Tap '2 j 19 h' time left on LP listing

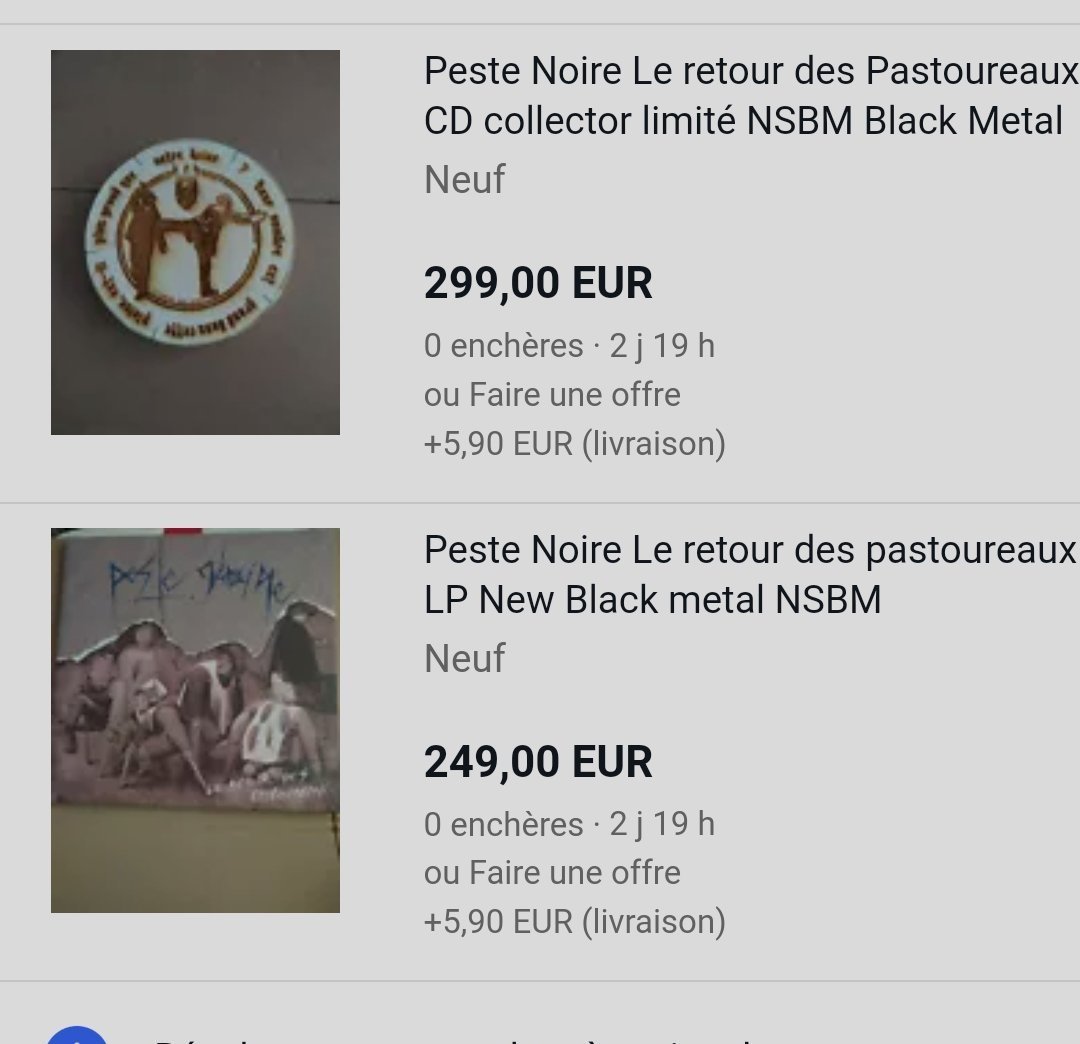point(662,824)
